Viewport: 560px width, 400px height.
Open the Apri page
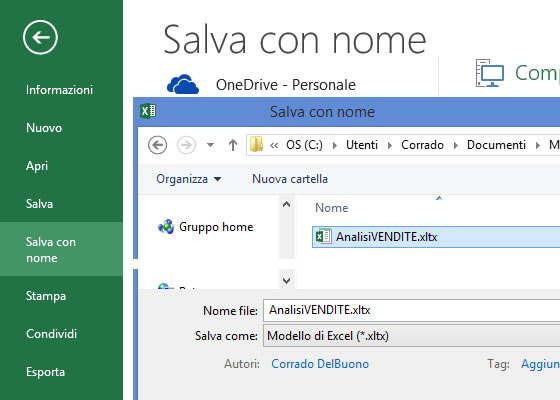(x=37, y=166)
